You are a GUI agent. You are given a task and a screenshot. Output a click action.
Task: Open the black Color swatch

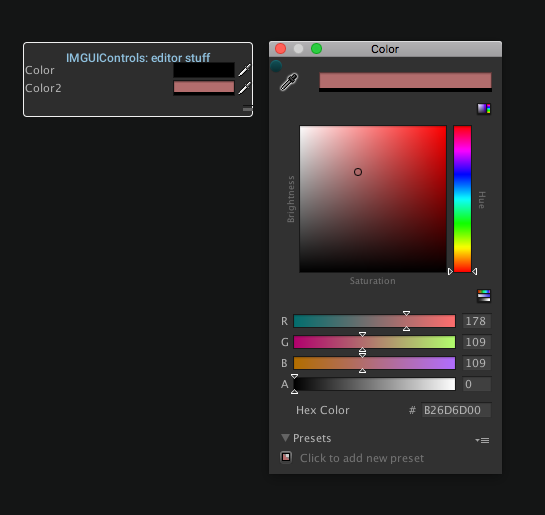coord(204,70)
